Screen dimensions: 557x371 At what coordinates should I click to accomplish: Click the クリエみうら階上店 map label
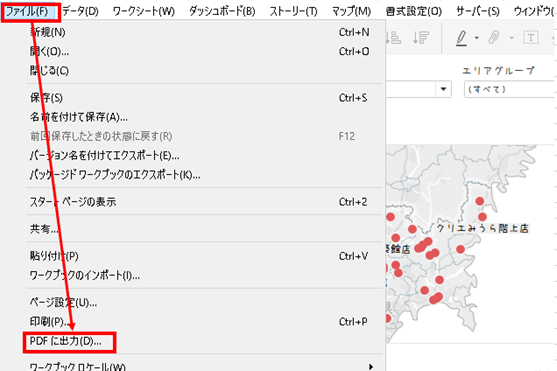(x=482, y=228)
